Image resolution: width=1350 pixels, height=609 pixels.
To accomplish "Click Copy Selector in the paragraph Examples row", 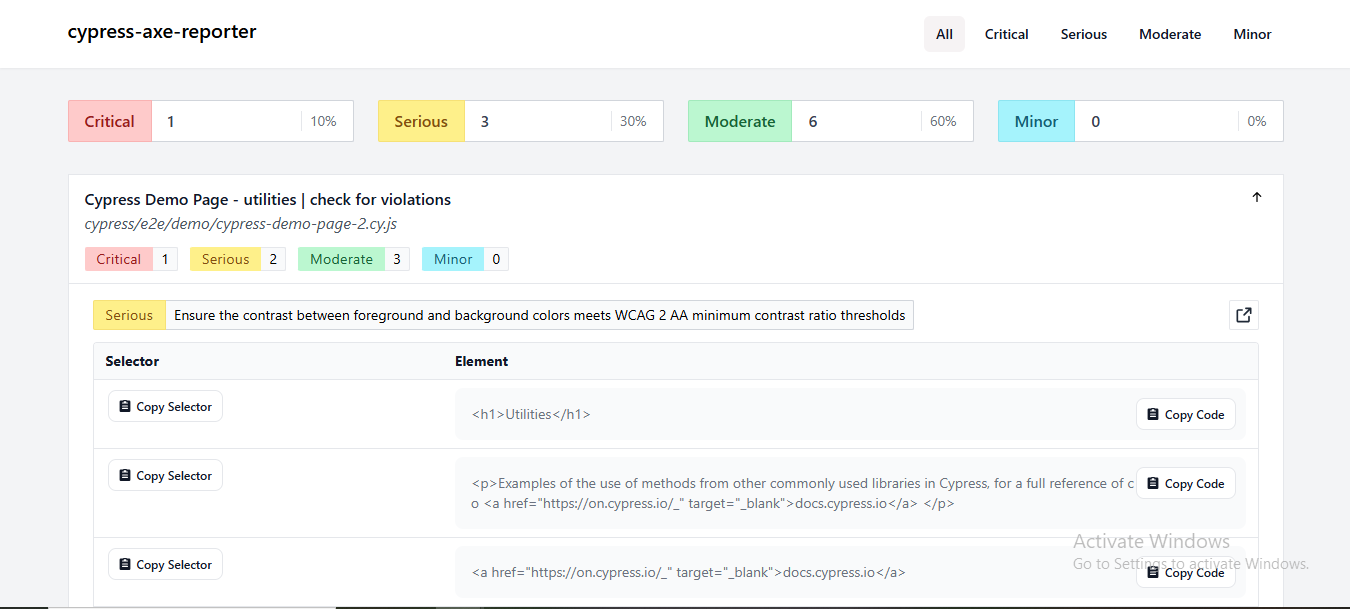I will click(165, 476).
